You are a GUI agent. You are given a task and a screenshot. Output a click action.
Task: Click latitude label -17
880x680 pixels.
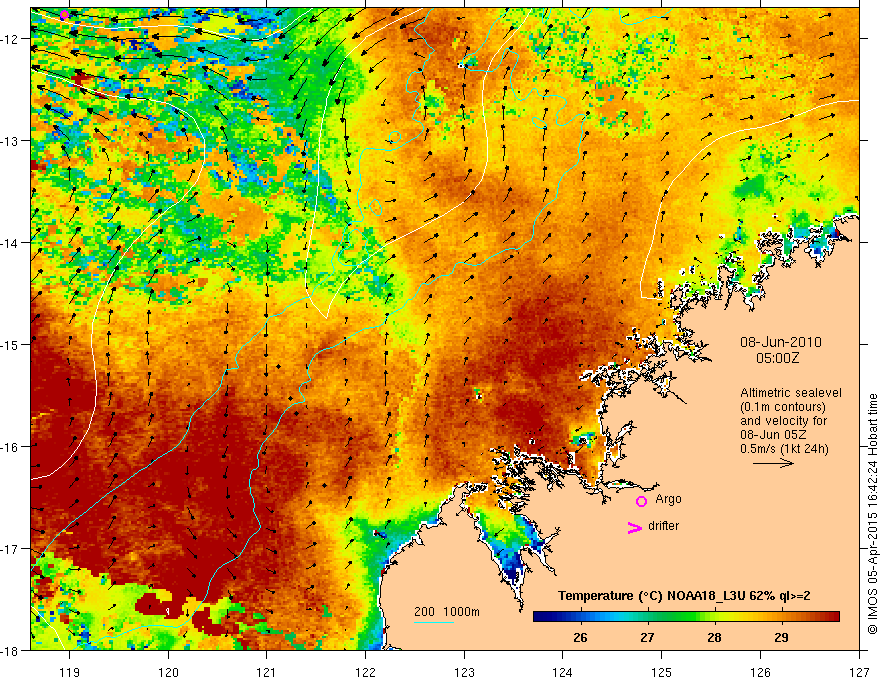tap(11, 548)
